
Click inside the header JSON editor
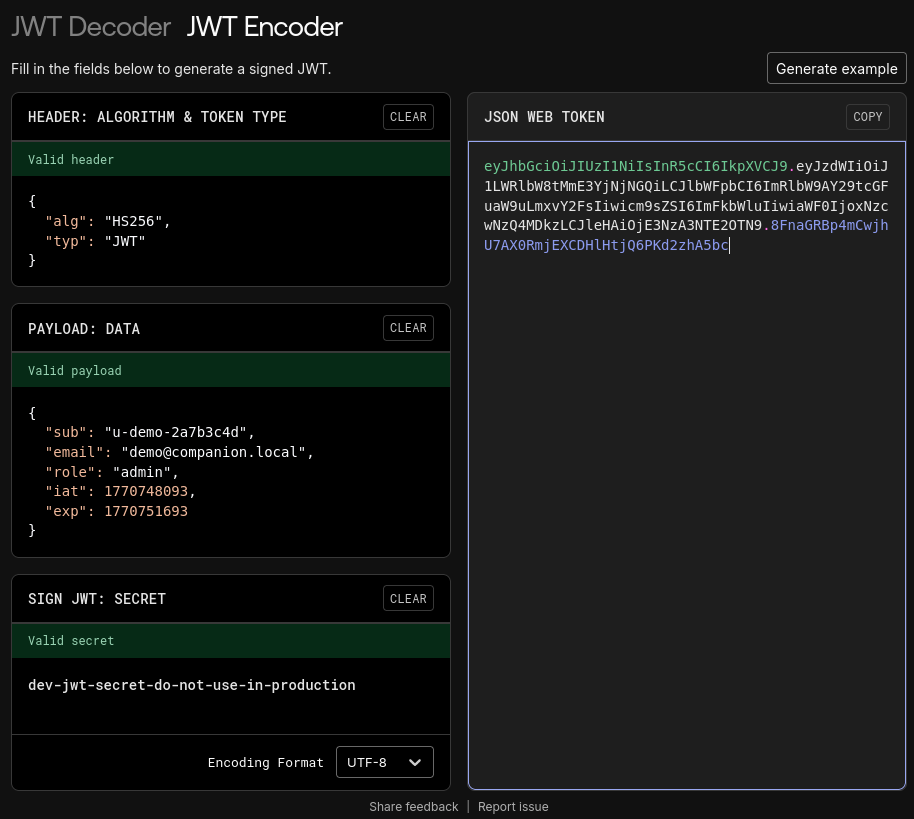tap(231, 231)
